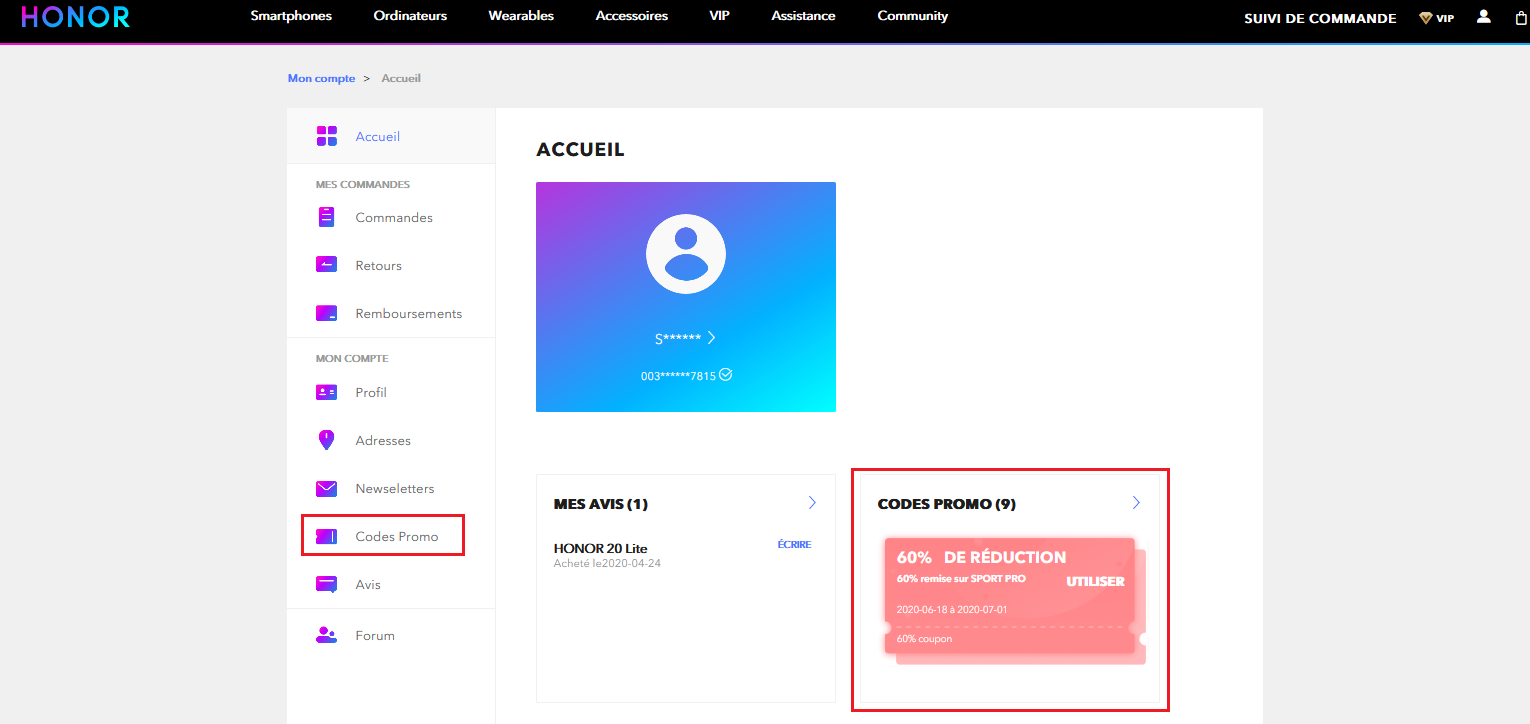This screenshot has width=1530, height=724.
Task: Open the Assistance menu
Action: click(x=803, y=15)
